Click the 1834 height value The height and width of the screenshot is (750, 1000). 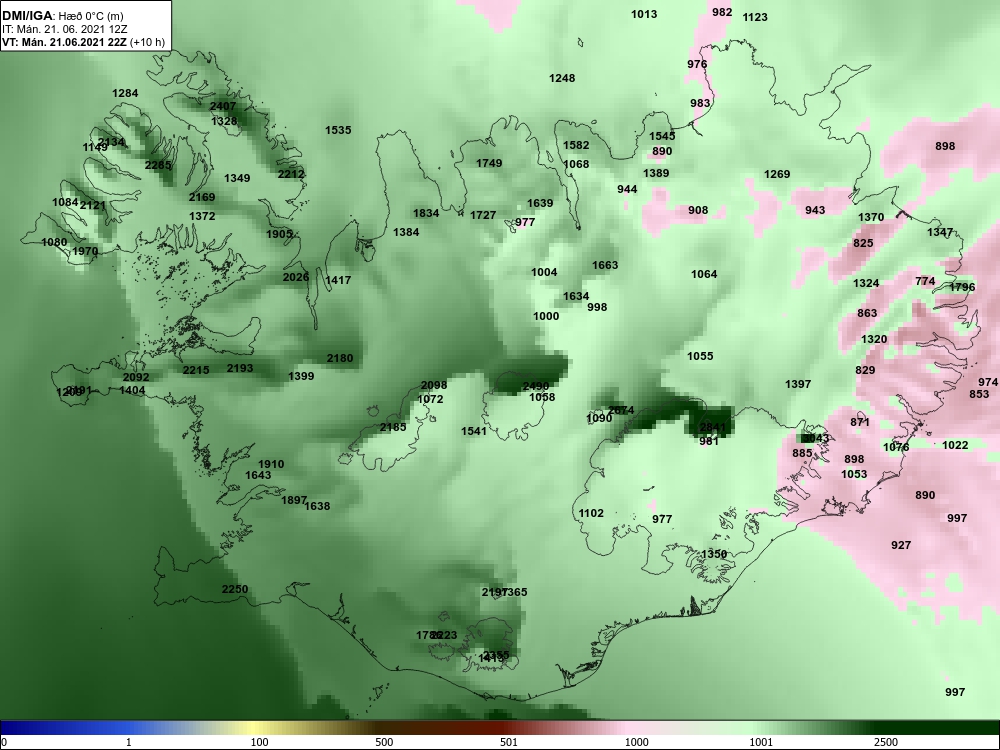click(x=426, y=213)
